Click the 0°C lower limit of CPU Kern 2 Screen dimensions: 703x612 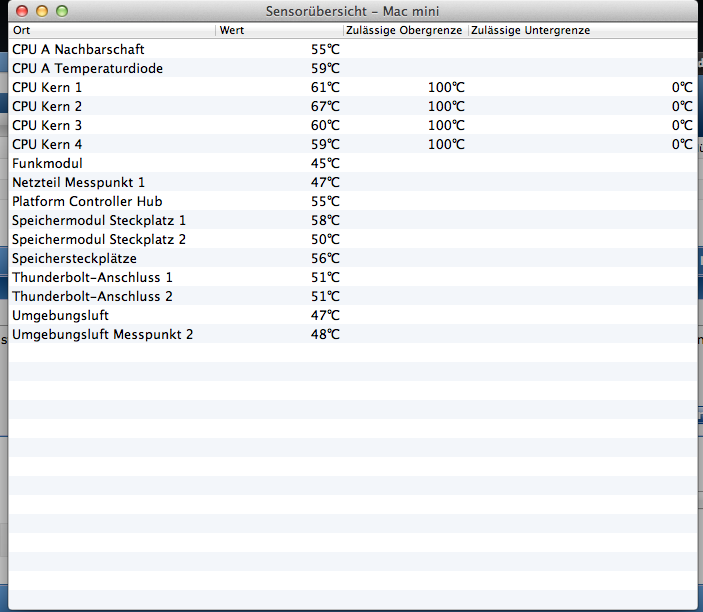pos(682,106)
